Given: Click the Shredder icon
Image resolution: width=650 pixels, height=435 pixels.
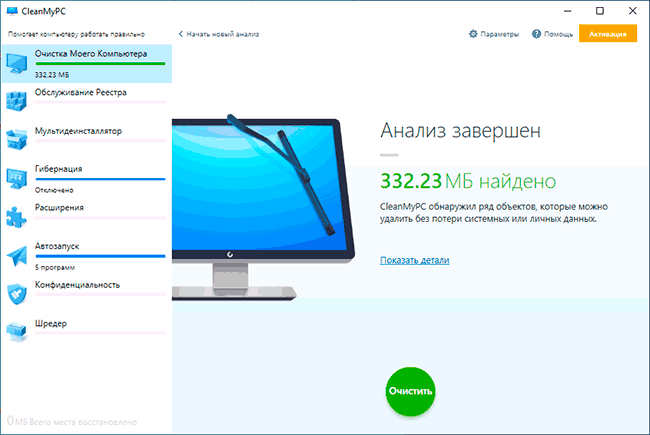Looking at the screenshot, I should click(x=17, y=332).
